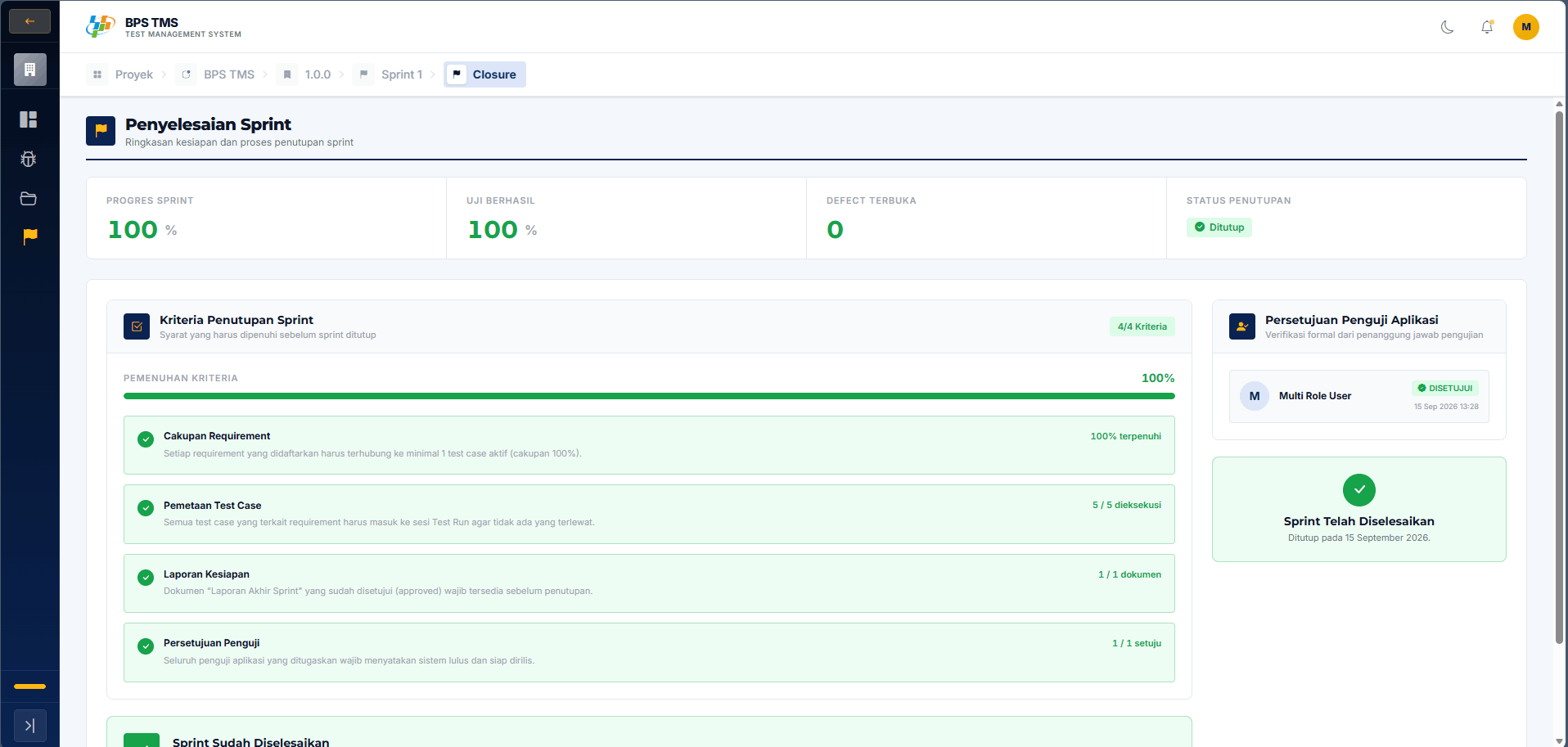The image size is (1568, 747).
Task: Click the Laporan Kesiapan check icon
Action: click(146, 578)
